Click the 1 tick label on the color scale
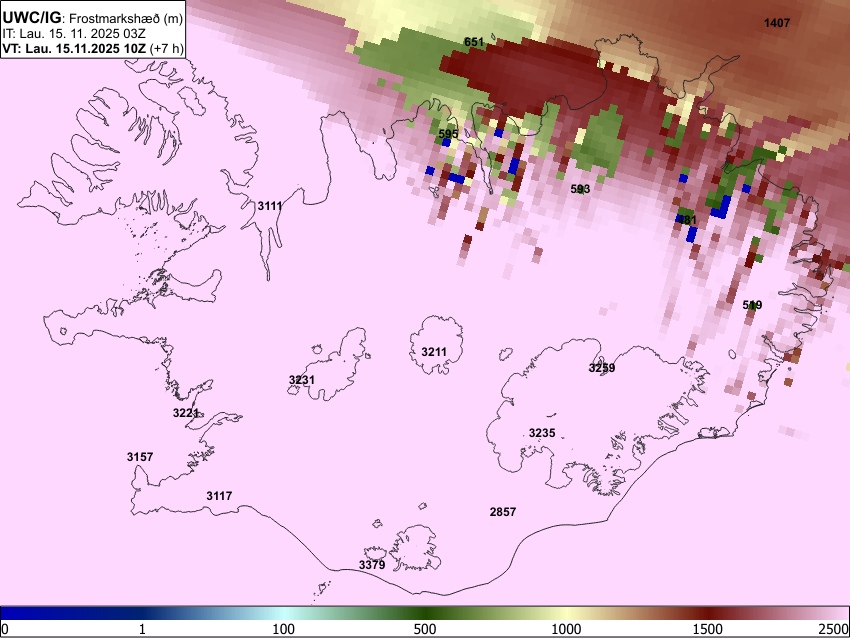850x638 pixels. coord(142,629)
